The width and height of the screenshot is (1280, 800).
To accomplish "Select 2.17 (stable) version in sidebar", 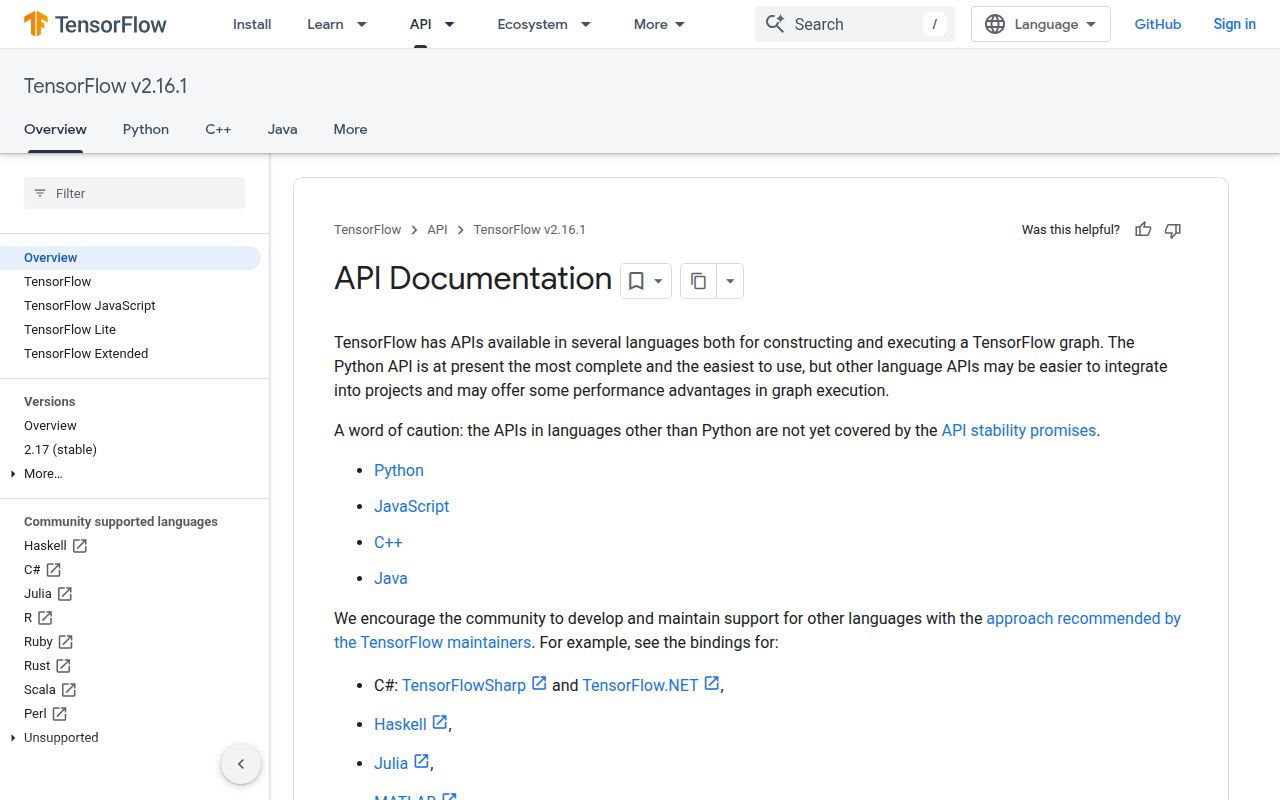I will coord(60,450).
